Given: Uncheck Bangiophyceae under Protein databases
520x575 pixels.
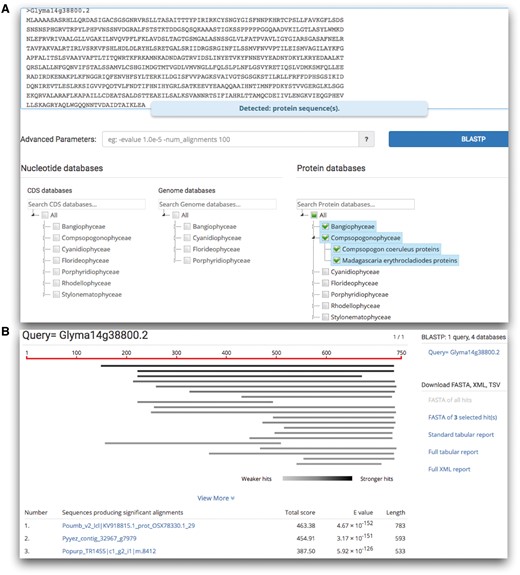Looking at the screenshot, I should pos(325,227).
